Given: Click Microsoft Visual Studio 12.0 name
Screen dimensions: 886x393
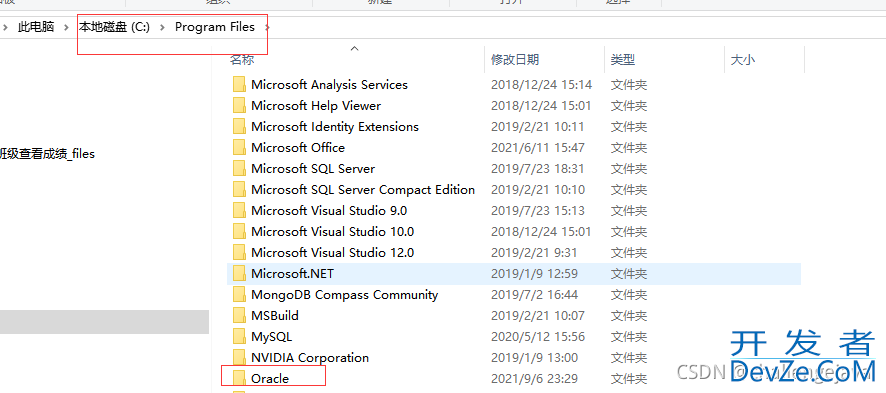Looking at the screenshot, I should 332,252.
